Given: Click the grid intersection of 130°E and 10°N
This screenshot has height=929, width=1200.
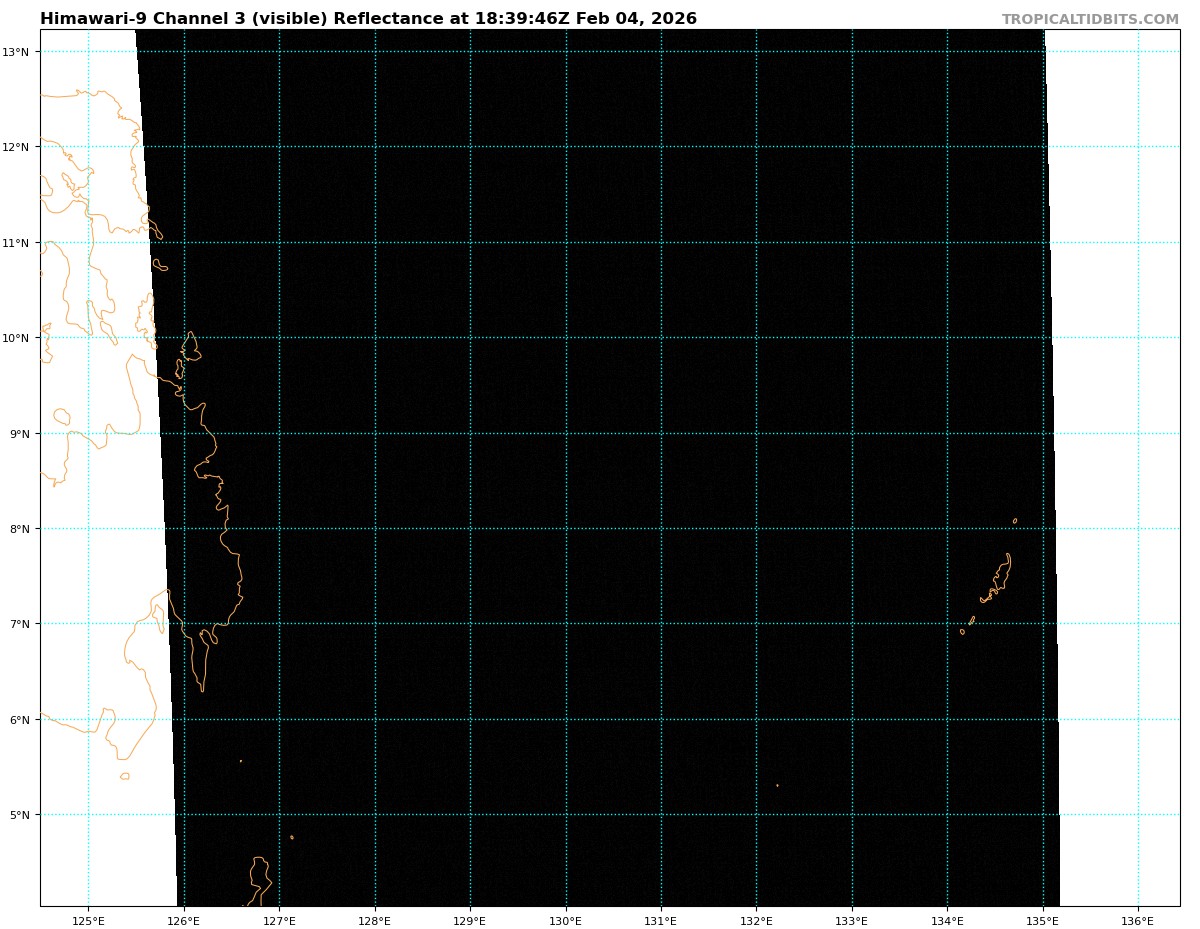Looking at the screenshot, I should click(x=566, y=338).
